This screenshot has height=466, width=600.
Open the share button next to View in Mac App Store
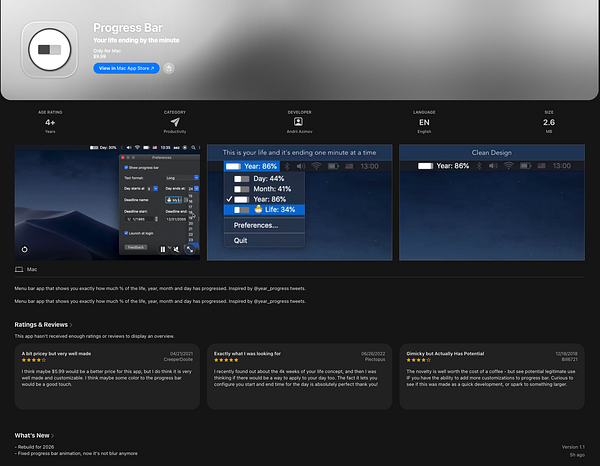click(x=169, y=68)
